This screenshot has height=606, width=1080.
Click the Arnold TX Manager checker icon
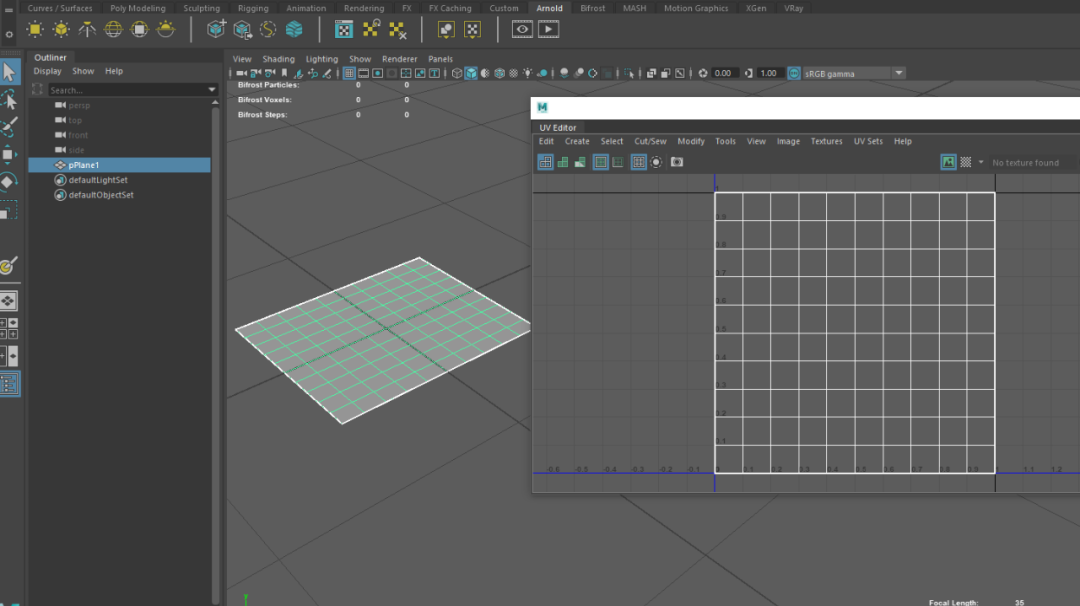coord(344,29)
